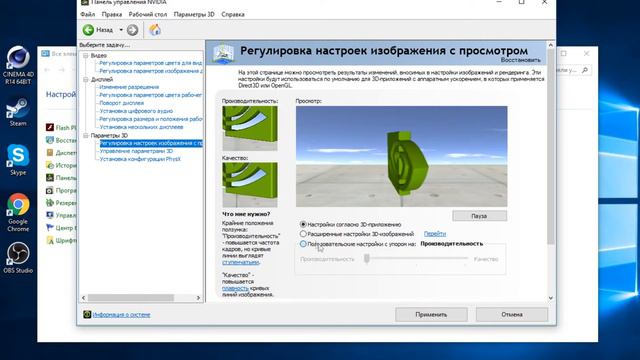Screen dimensions: 640x360
Task: Click the search magnifier in background window
Action: coord(585,70)
